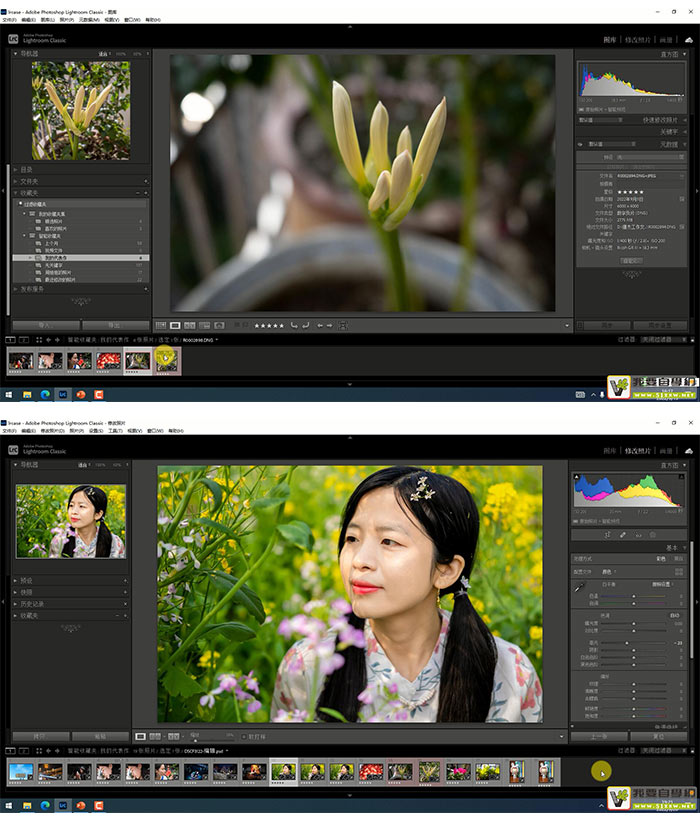Open People view icon in upper Library toolbar
This screenshot has width=700, height=821.
point(219,326)
